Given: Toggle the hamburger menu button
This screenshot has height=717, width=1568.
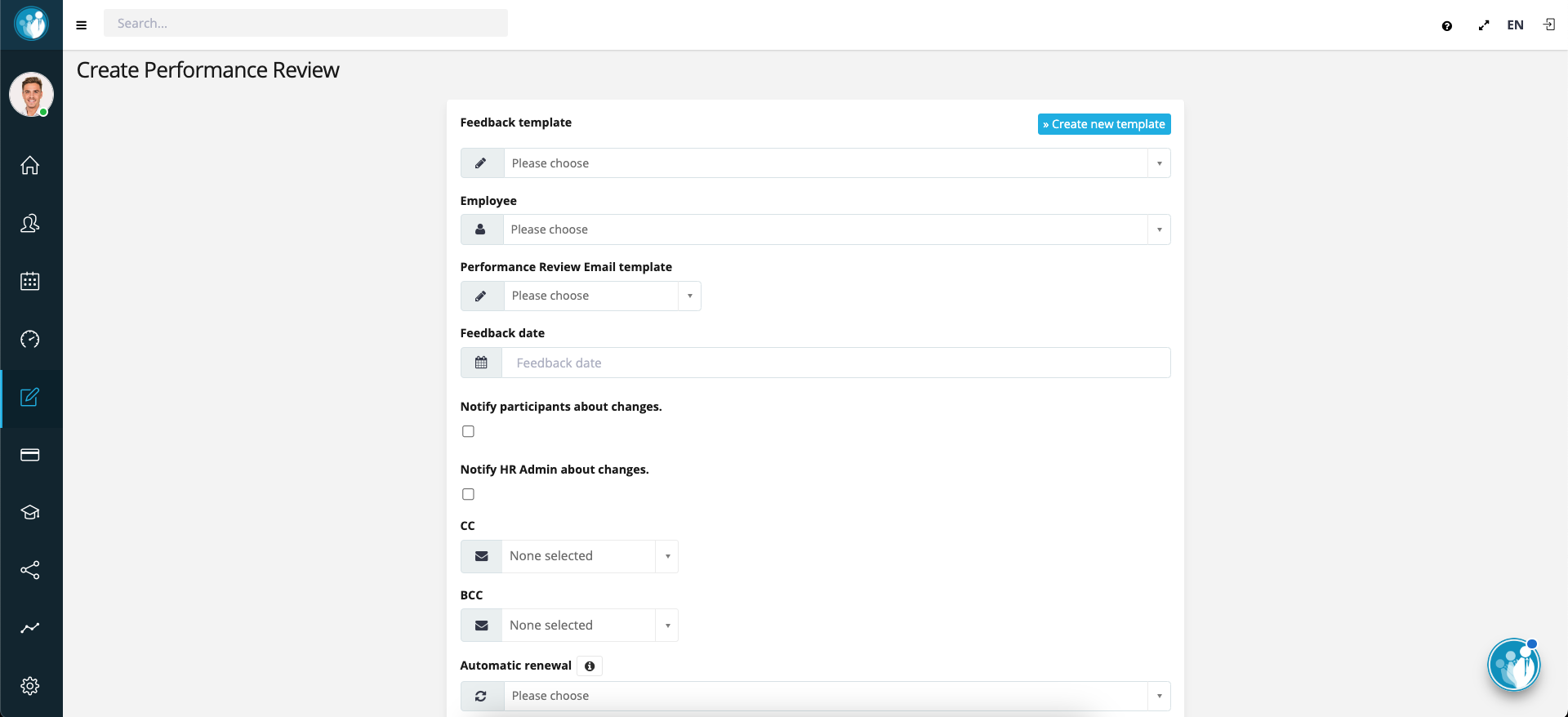Looking at the screenshot, I should pyautogui.click(x=82, y=25).
